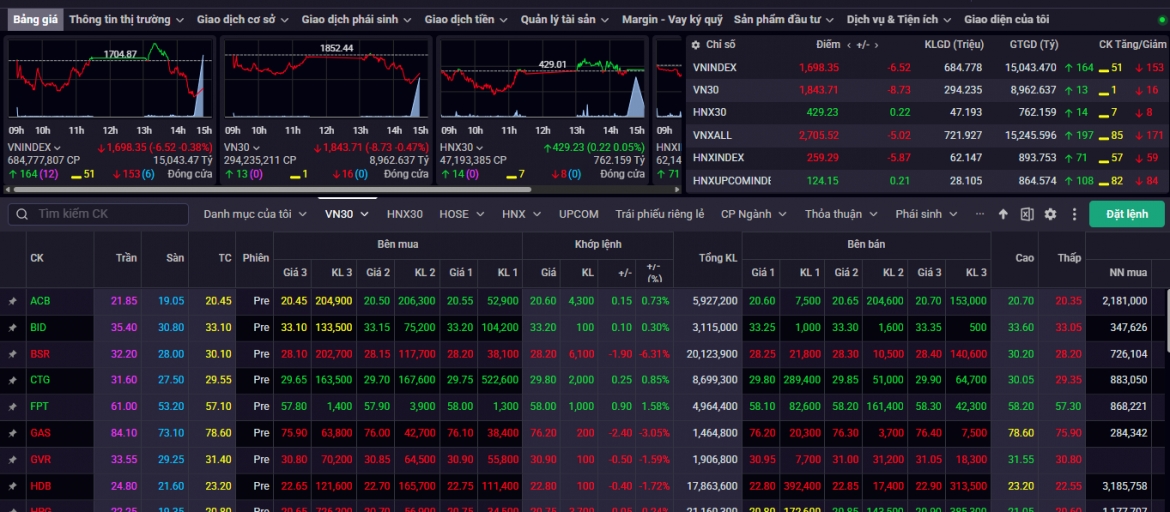Open index panel settings gear beside Chỉ số
This screenshot has width=1170, height=512.
(x=695, y=45)
